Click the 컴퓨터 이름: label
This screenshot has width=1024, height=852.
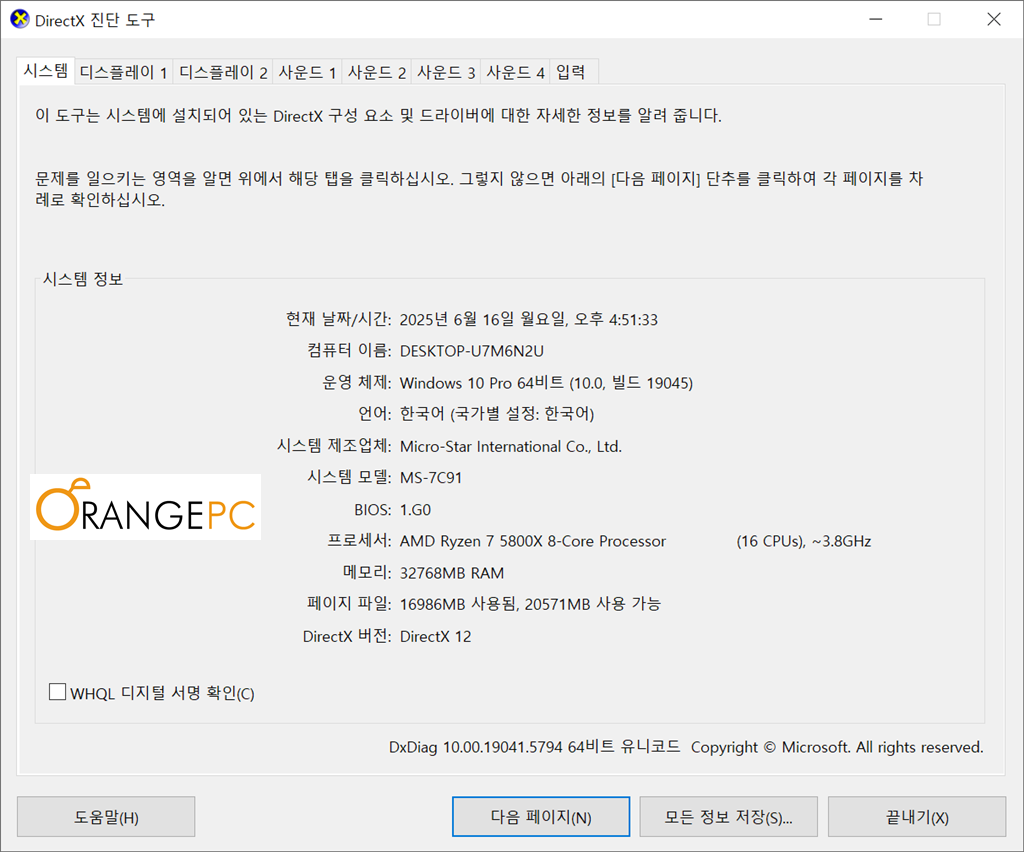349,351
